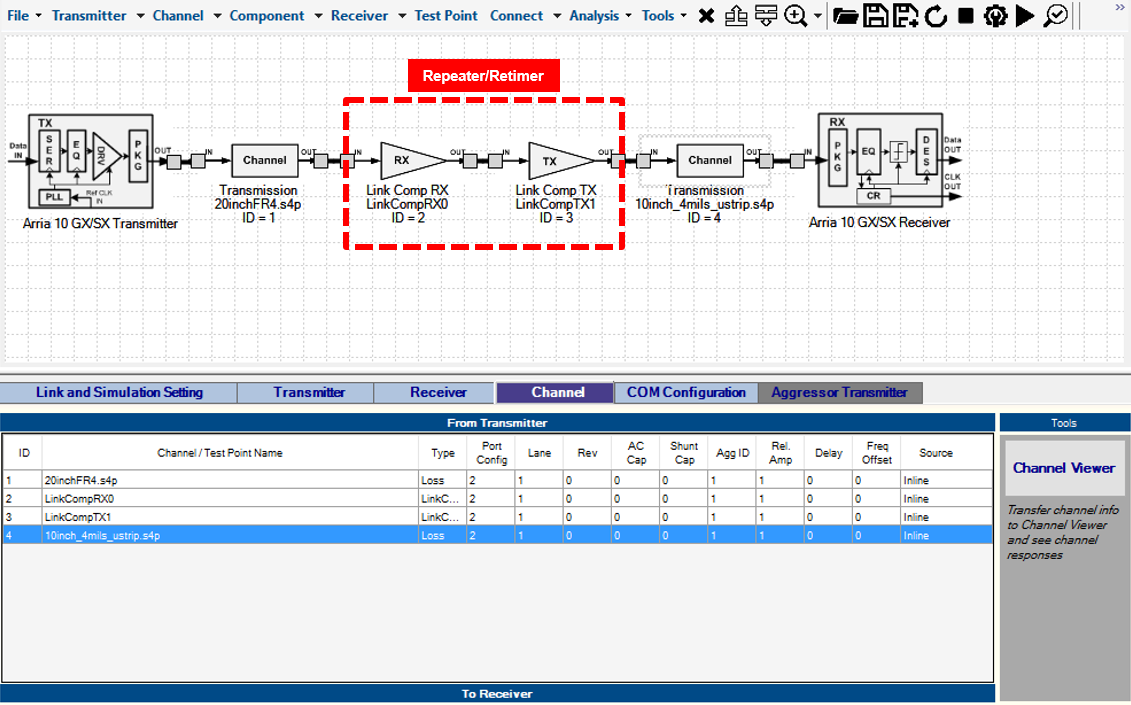1131x705 pixels.
Task: Click the gear settings icon
Action: 995,16
